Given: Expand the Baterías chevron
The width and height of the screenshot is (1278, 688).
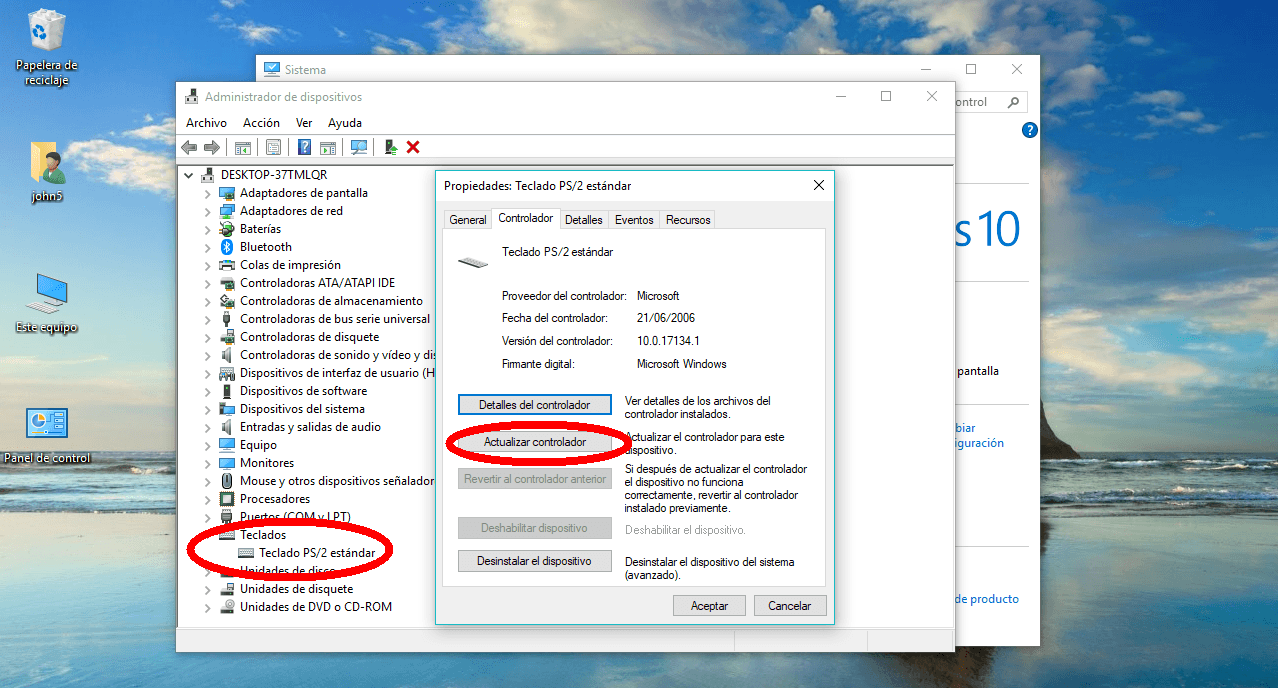Looking at the screenshot, I should coord(208,229).
